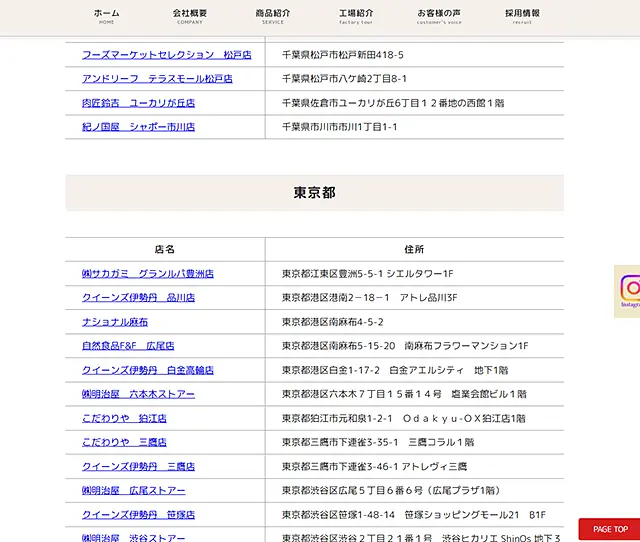
Task: Select address 千葉県市川市市川1丁目1-1
Action: [x=340, y=127]
